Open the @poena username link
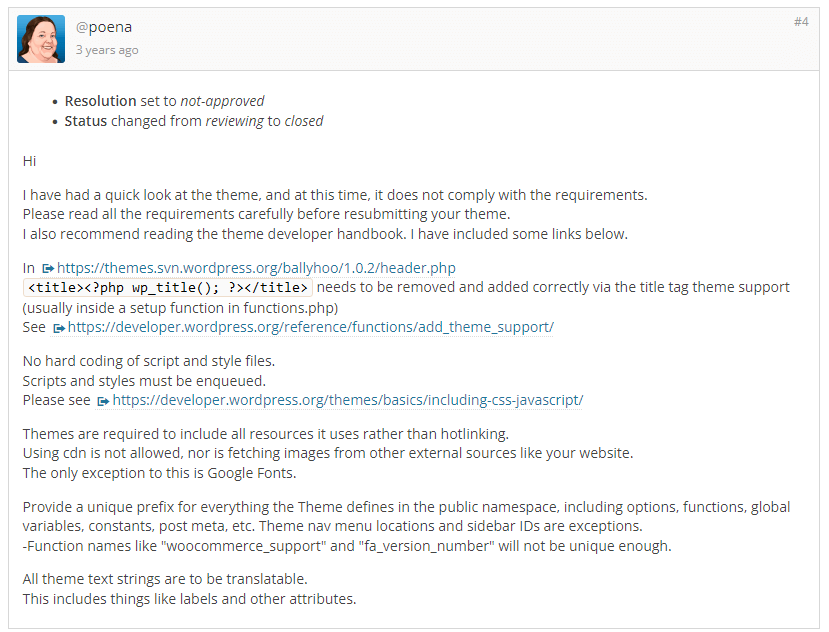The height and width of the screenshot is (632, 829). (104, 27)
